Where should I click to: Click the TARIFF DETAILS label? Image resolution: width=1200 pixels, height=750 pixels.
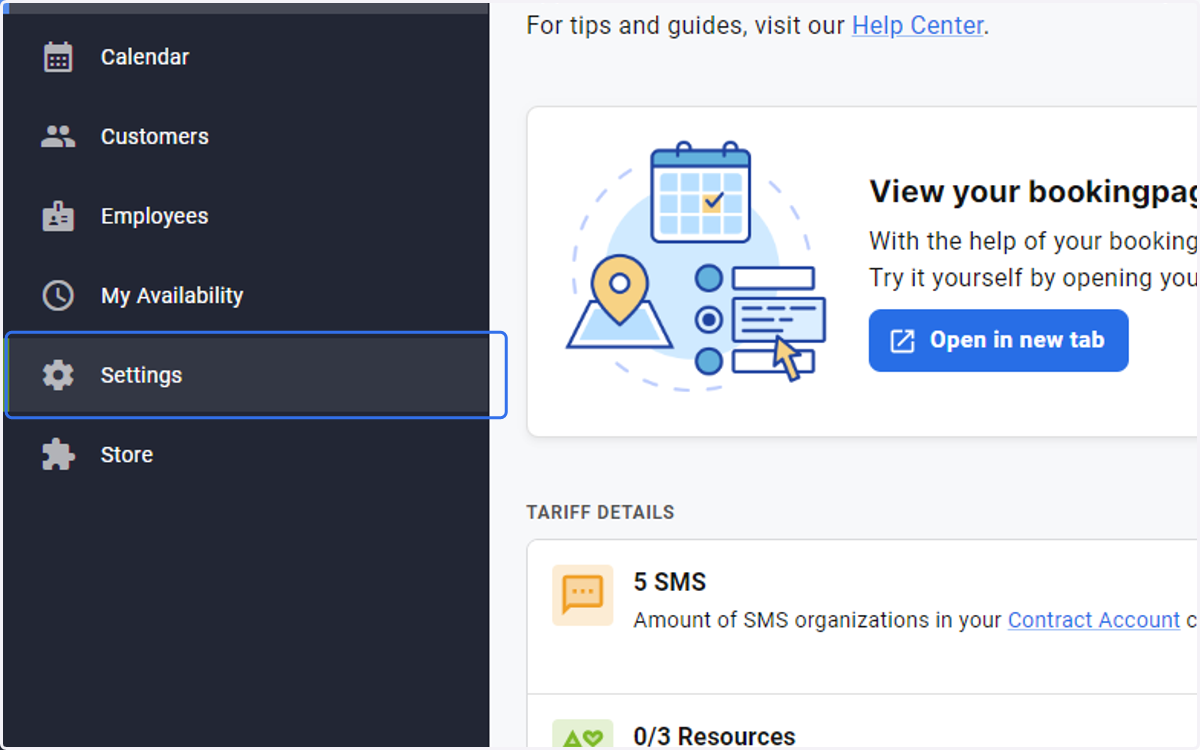(600, 512)
